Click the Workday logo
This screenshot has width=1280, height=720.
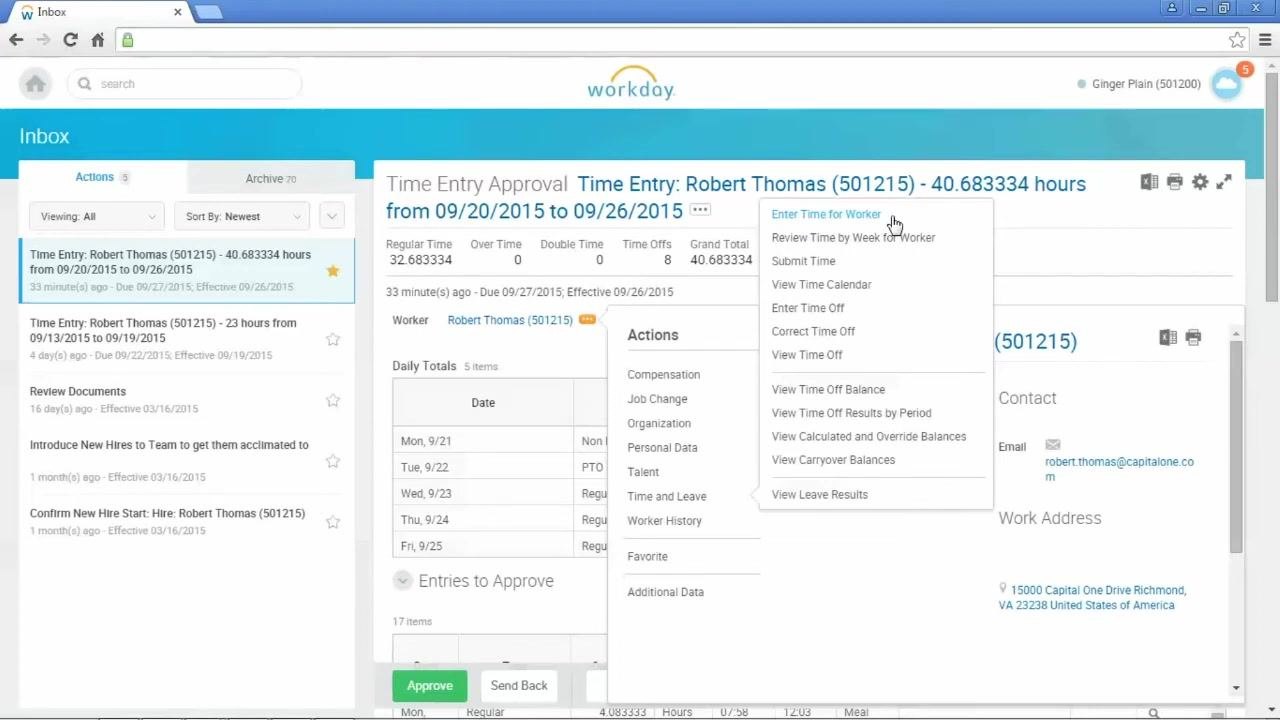pos(631,83)
